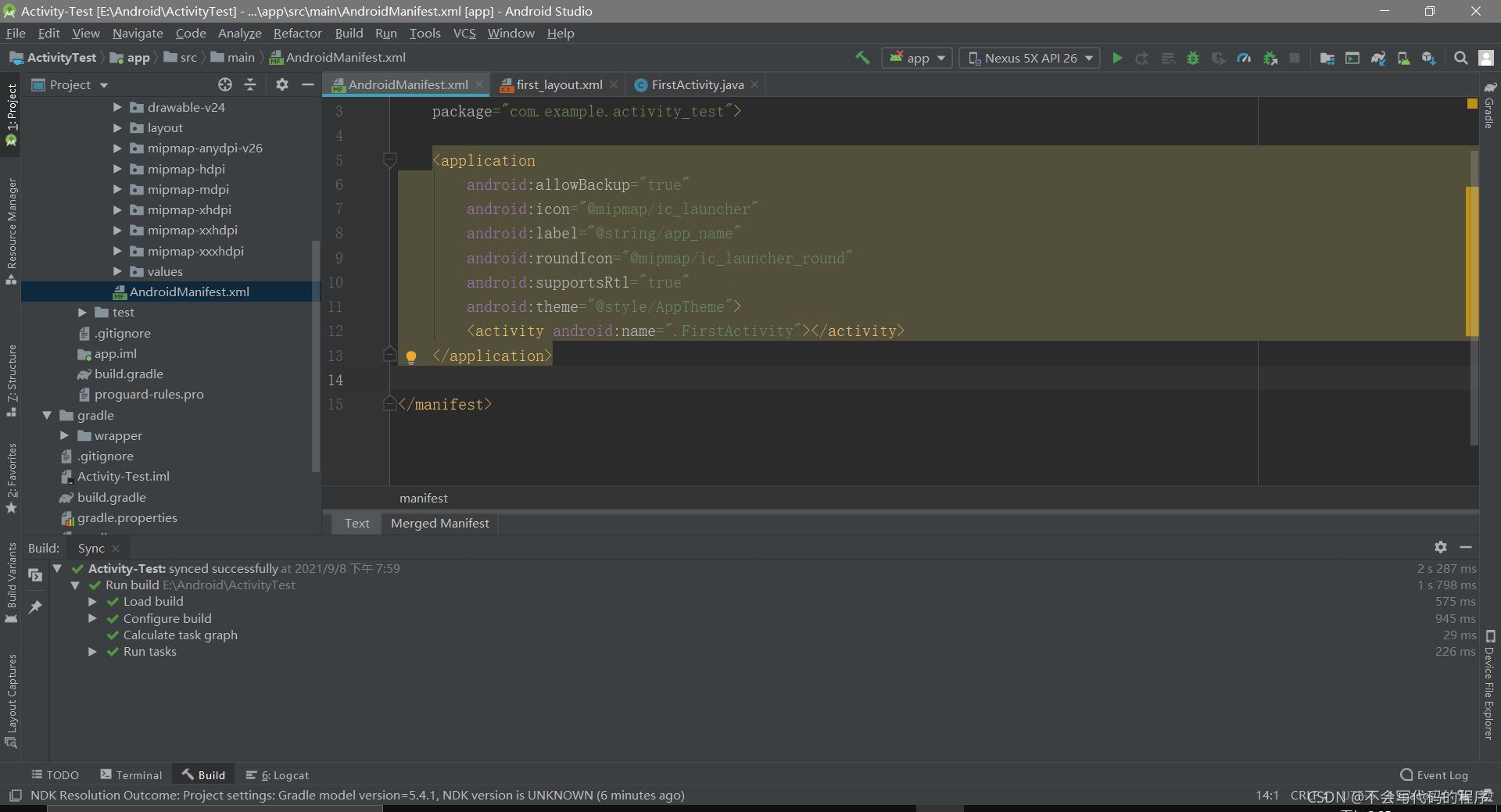This screenshot has height=812, width=1501.
Task: Click Apply Changes and Restart Activity icon
Action: (1142, 58)
